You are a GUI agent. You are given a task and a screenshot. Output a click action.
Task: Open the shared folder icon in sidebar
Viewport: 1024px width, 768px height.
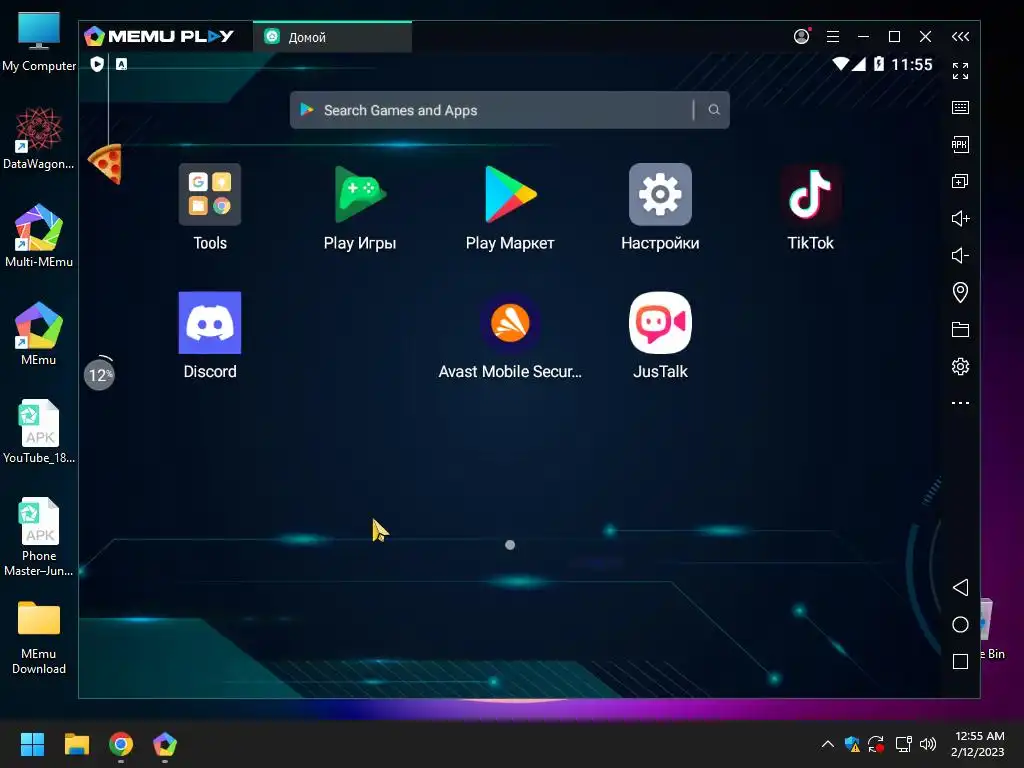(x=960, y=329)
